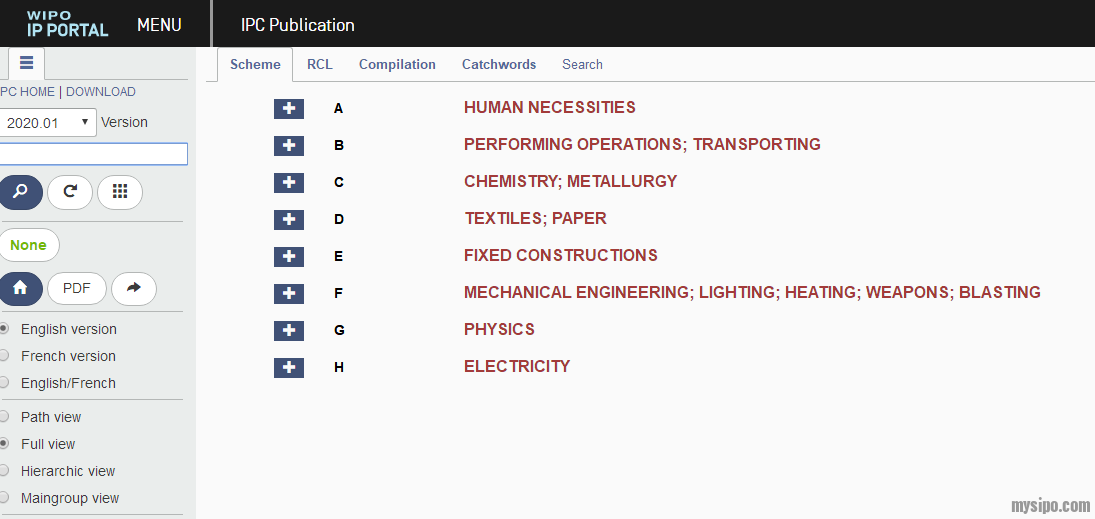1095x519 pixels.
Task: Click the circular refresh arrow icon
Action: coord(70,192)
